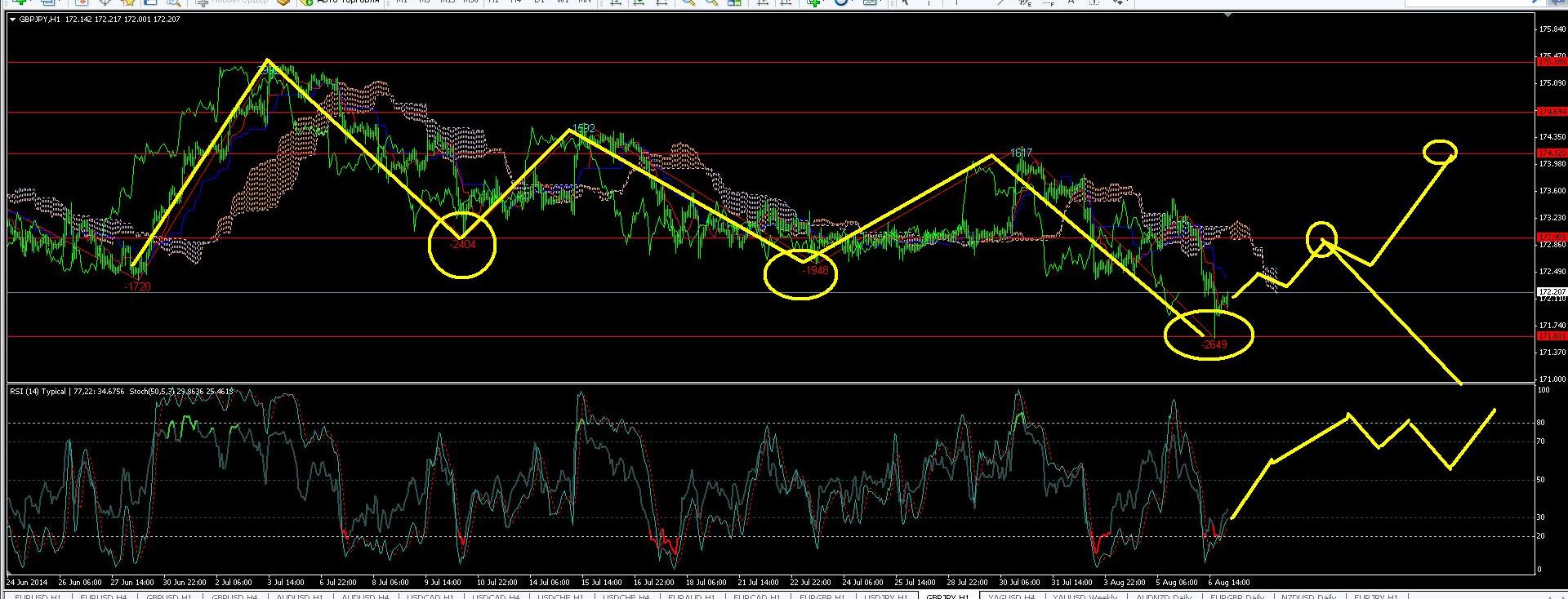Viewport: 1568px width, 599px height.
Task: Click the New Chart green plus icon
Action: [20, 2]
